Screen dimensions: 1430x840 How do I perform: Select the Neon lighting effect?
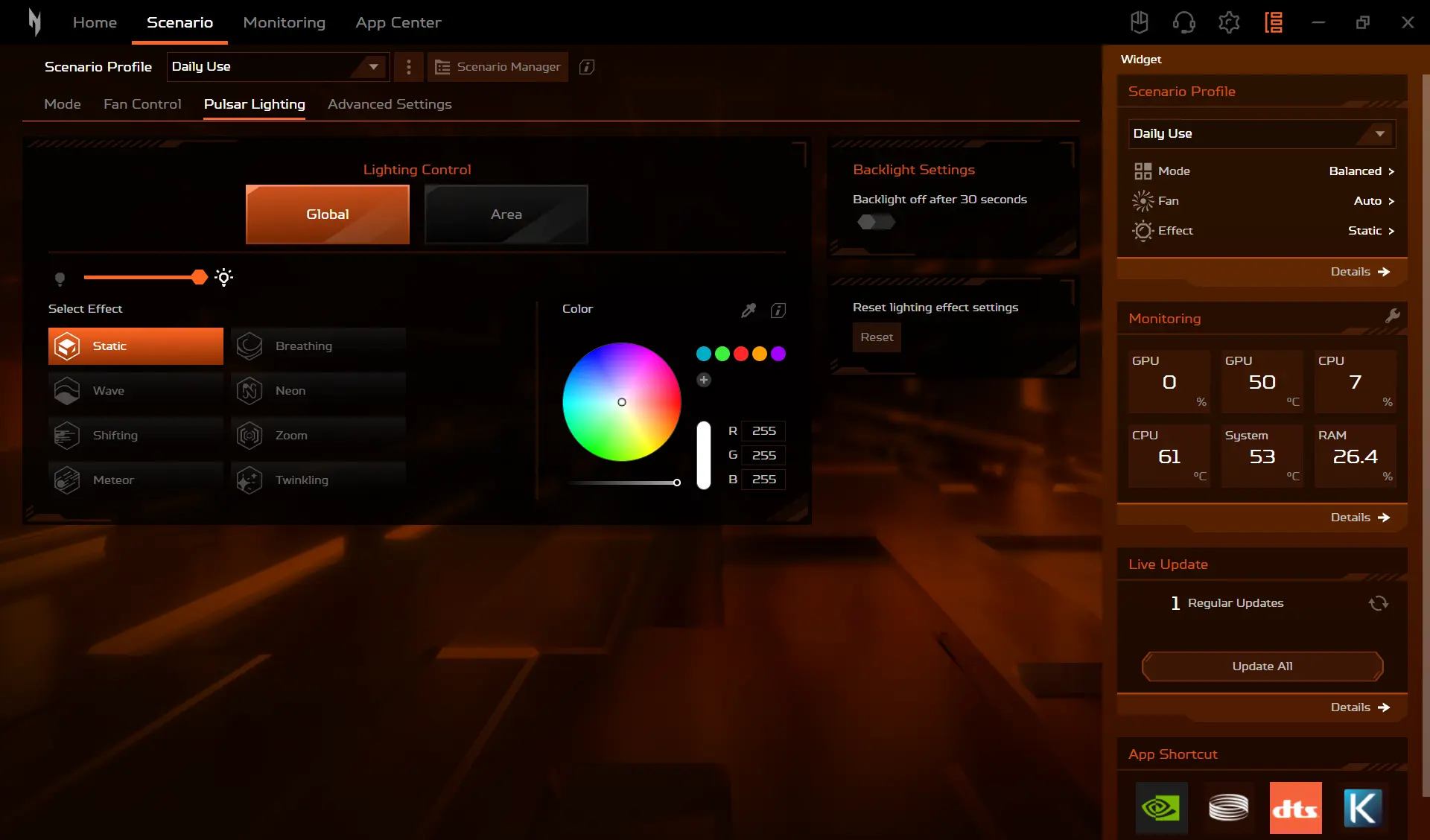[318, 391]
